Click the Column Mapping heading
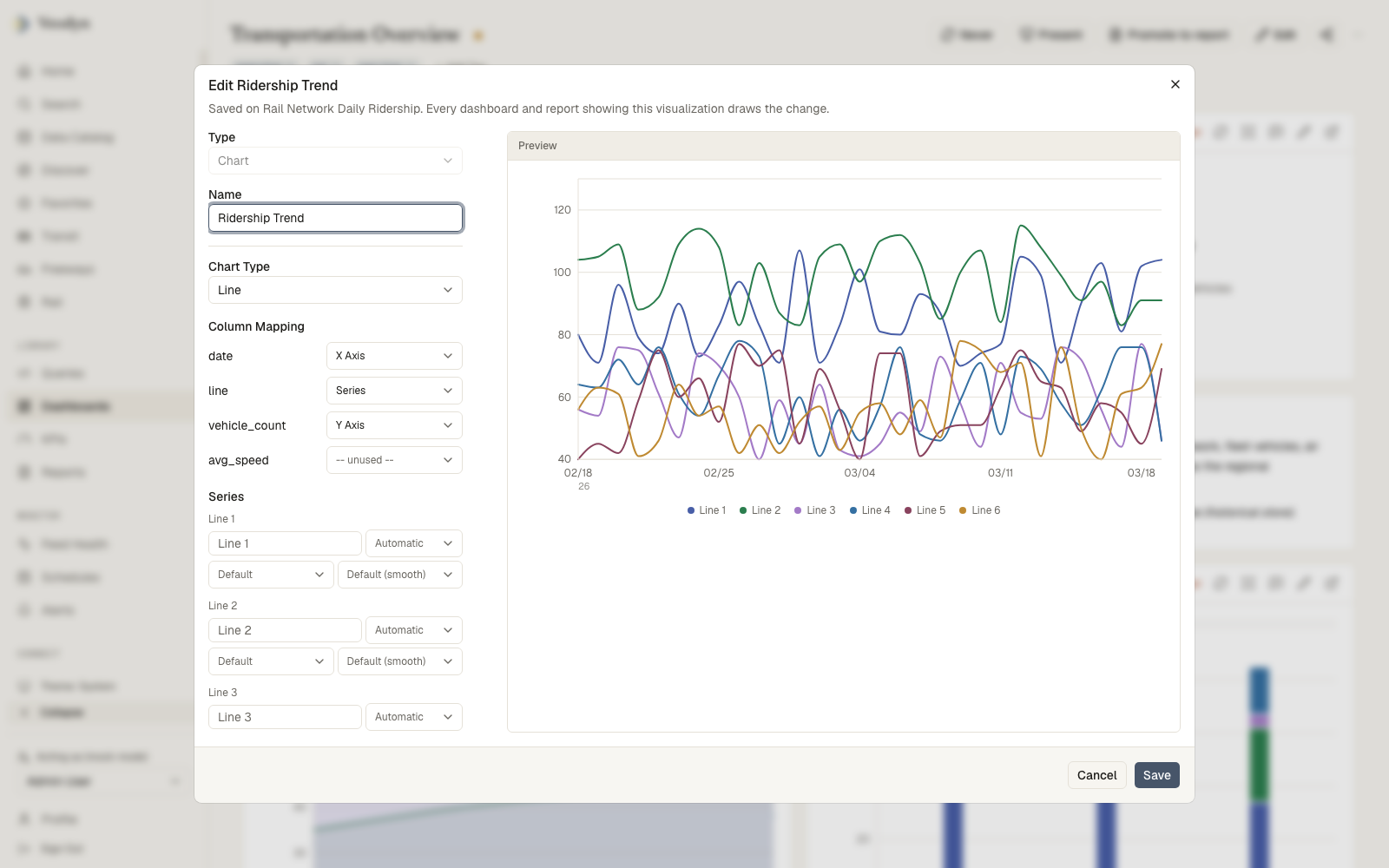This screenshot has height=868, width=1389. click(256, 326)
